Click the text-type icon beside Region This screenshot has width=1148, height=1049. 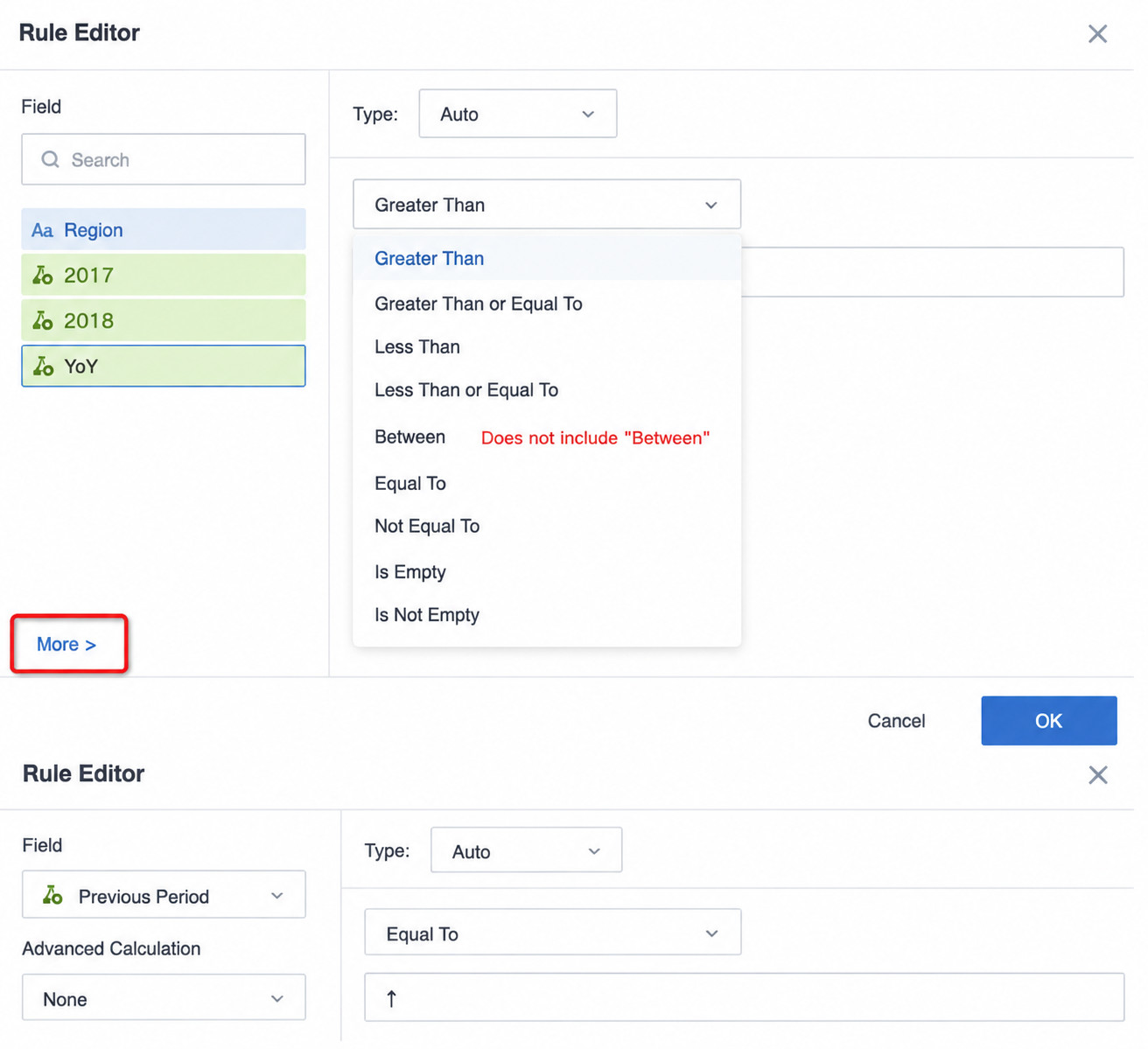point(42,230)
